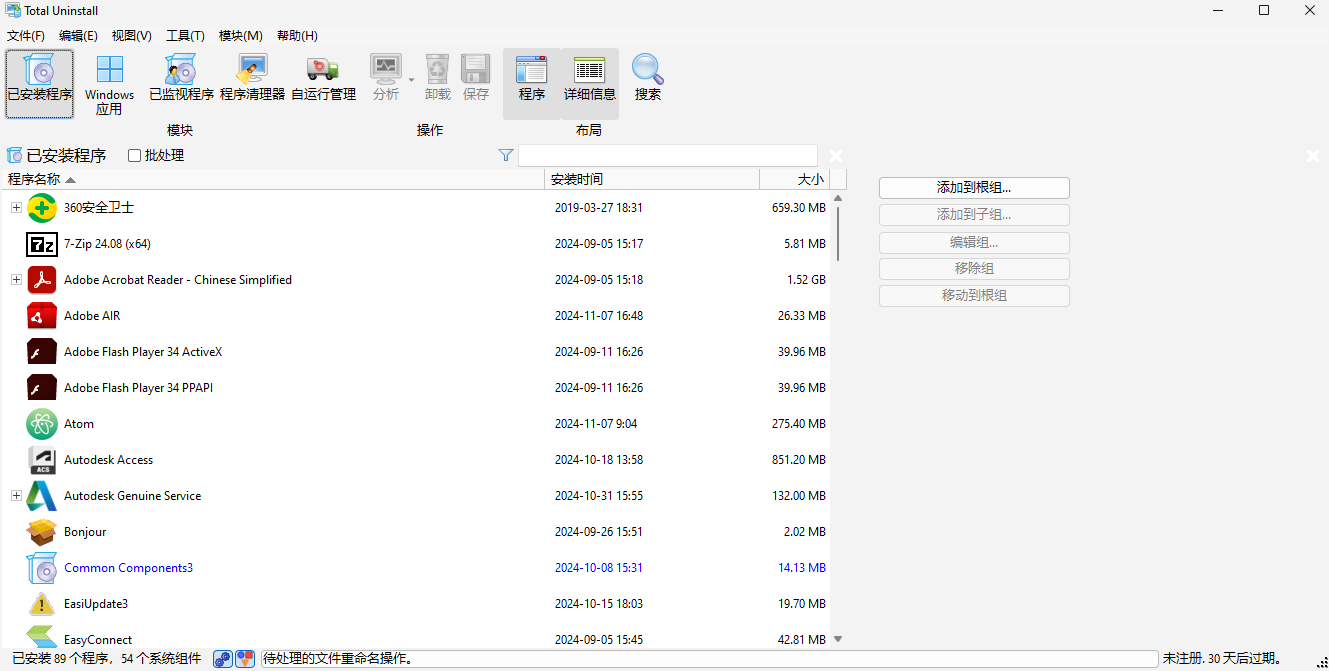This screenshot has width=1329, height=671.
Task: Click the 分析 analyze toolbar icon
Action: click(385, 78)
